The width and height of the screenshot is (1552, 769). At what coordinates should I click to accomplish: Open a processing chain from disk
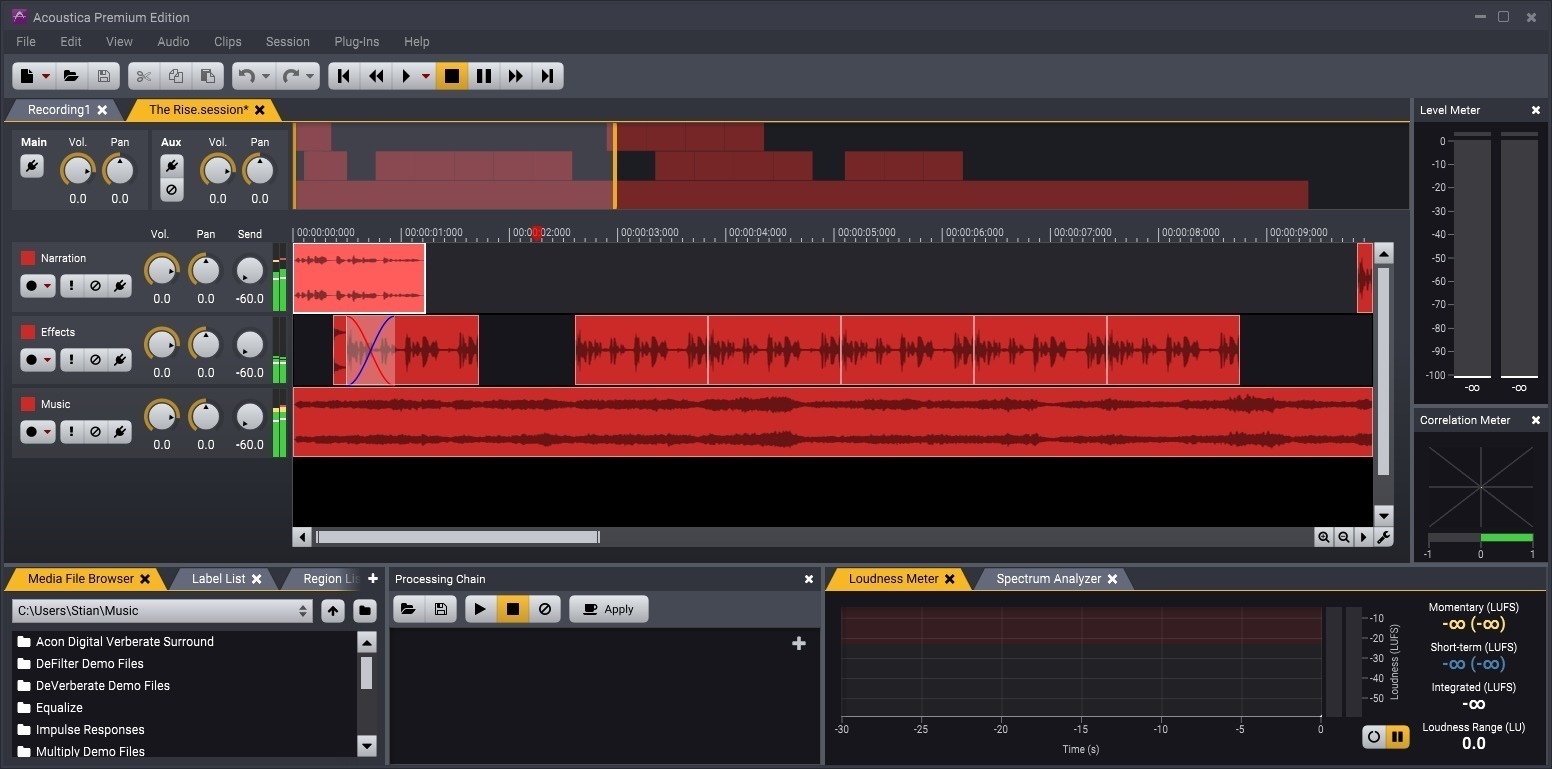point(408,609)
